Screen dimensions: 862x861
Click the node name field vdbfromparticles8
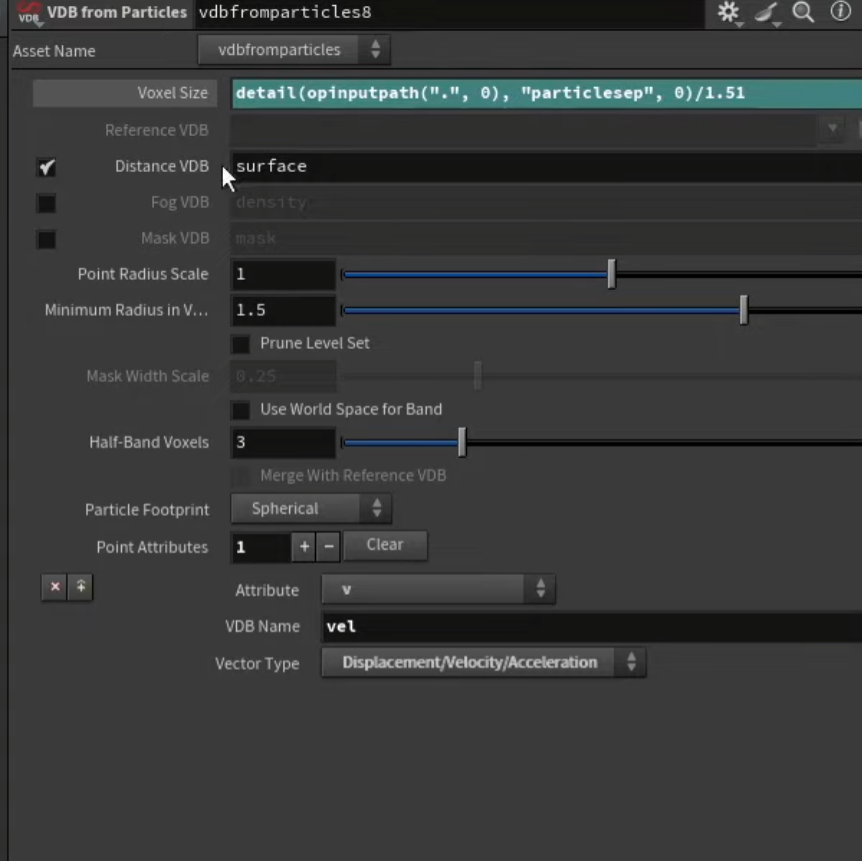click(x=450, y=13)
